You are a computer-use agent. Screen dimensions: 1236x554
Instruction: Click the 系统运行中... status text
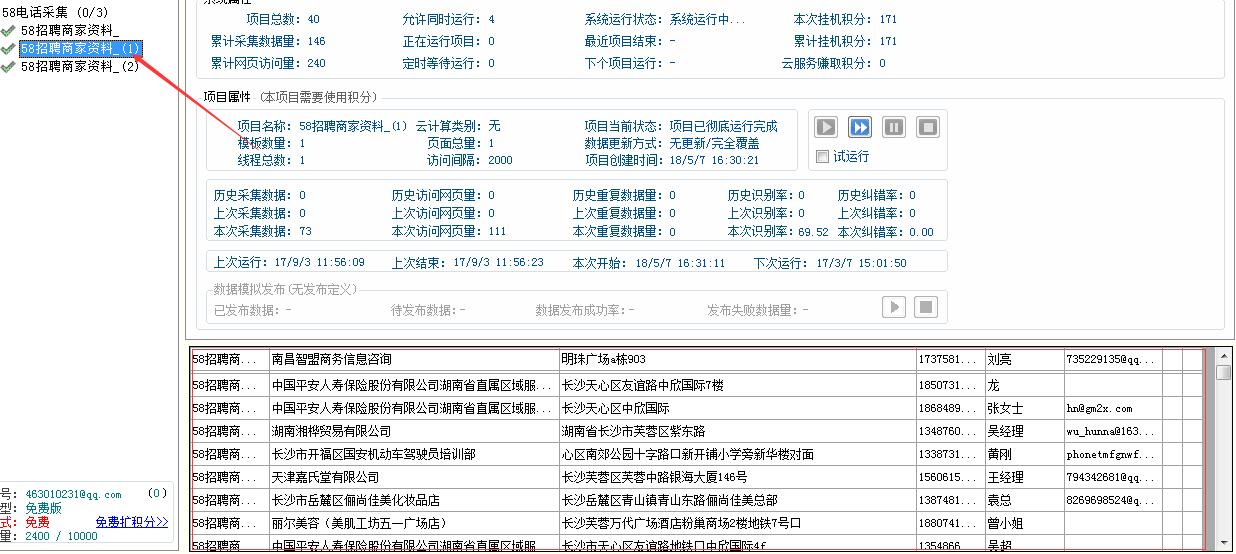pyautogui.click(x=707, y=19)
